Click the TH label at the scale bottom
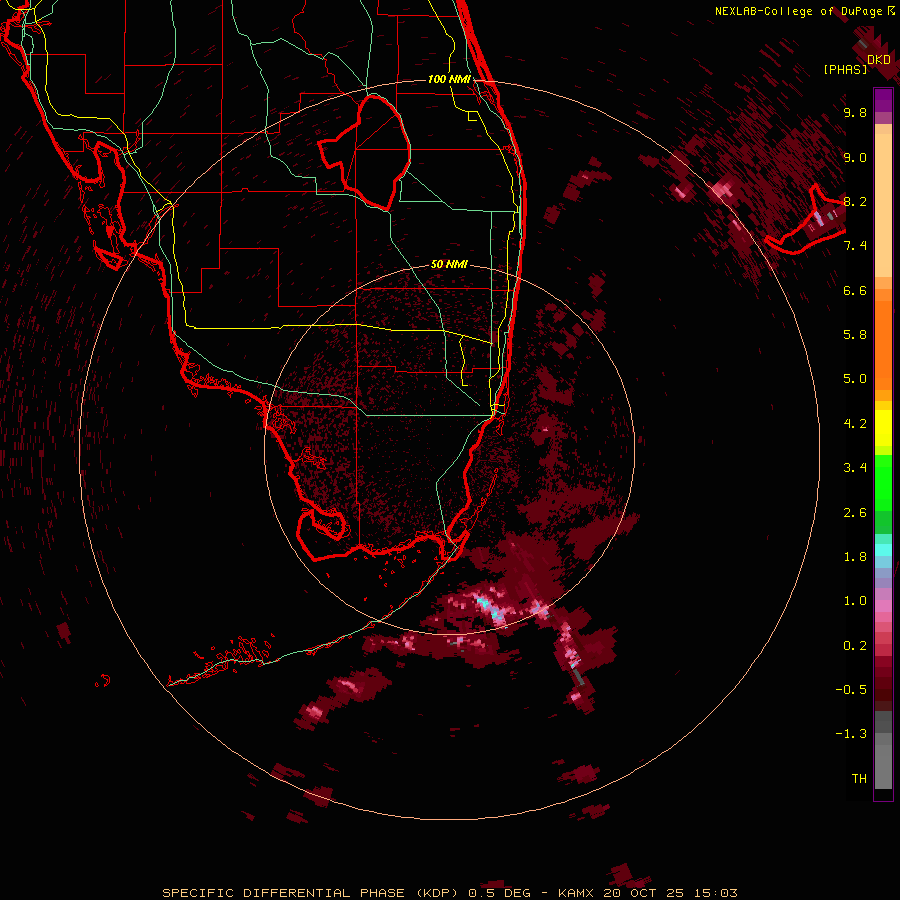The width and height of the screenshot is (900, 900). click(x=859, y=779)
